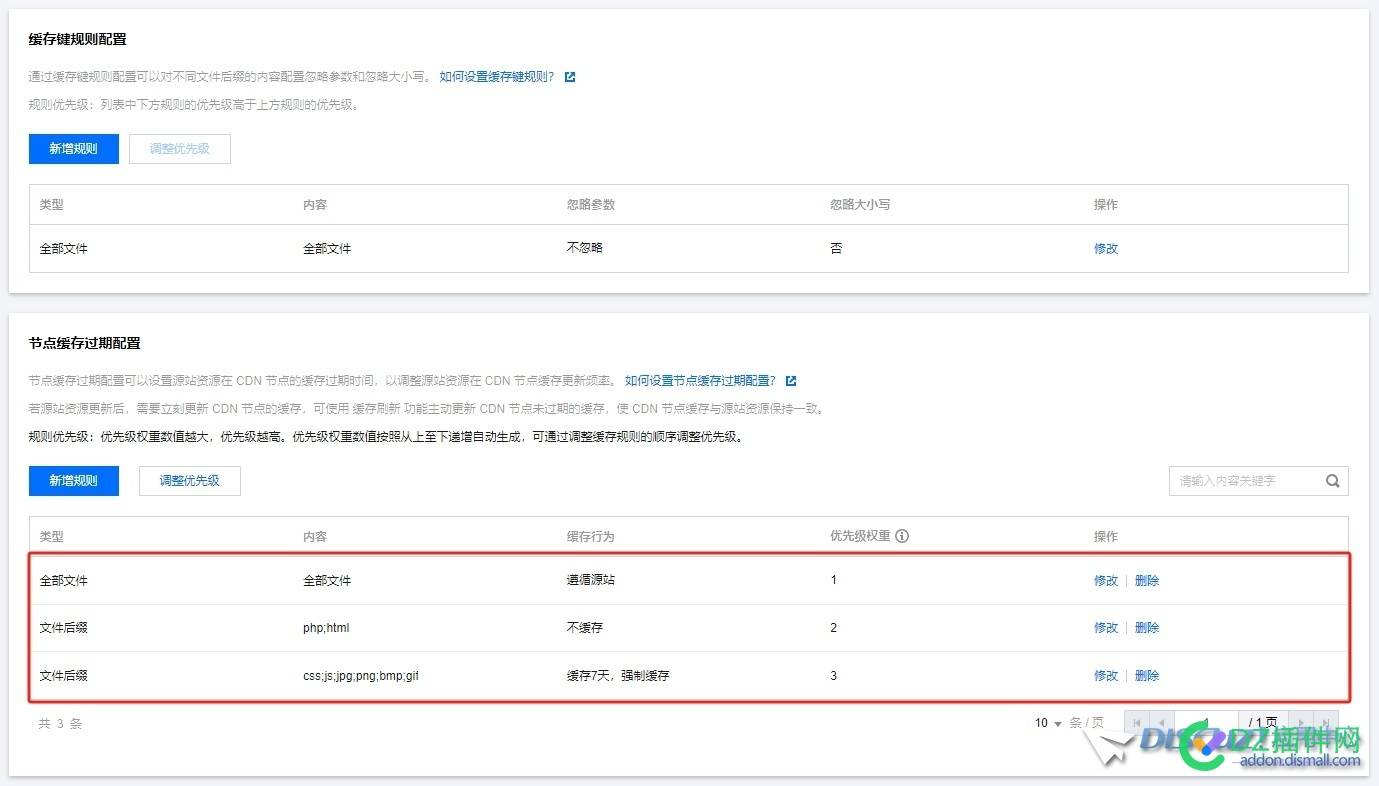Click the php;html content cell
The image size is (1379, 786).
click(x=326, y=628)
